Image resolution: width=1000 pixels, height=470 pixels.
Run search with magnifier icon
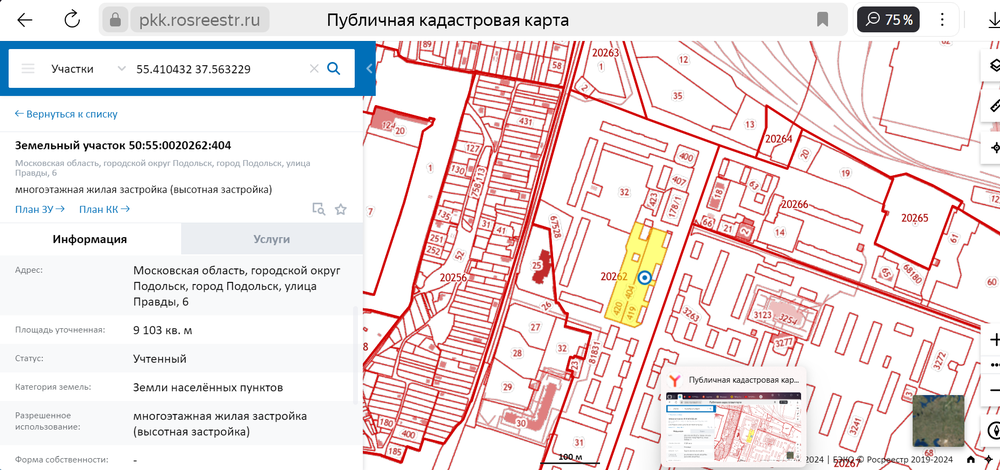pos(334,69)
